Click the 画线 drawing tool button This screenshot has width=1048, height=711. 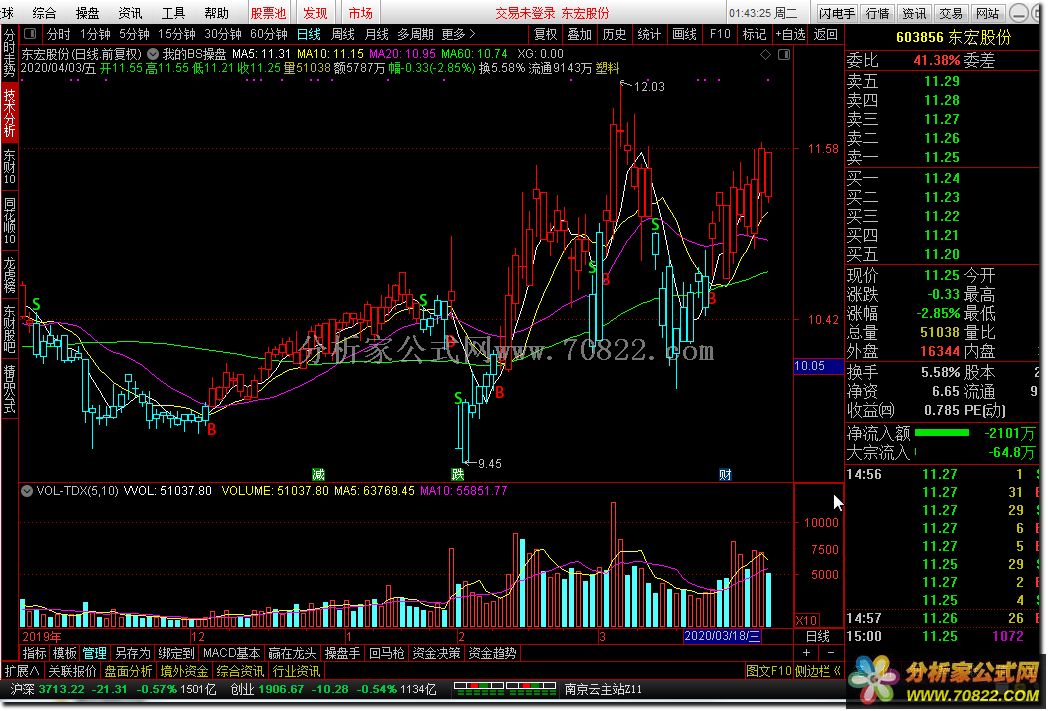pos(684,34)
